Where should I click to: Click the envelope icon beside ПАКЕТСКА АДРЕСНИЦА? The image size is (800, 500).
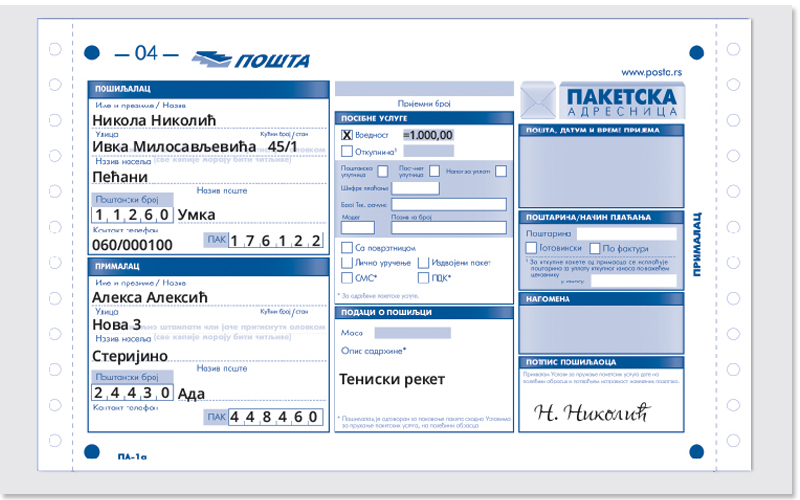(x=538, y=101)
